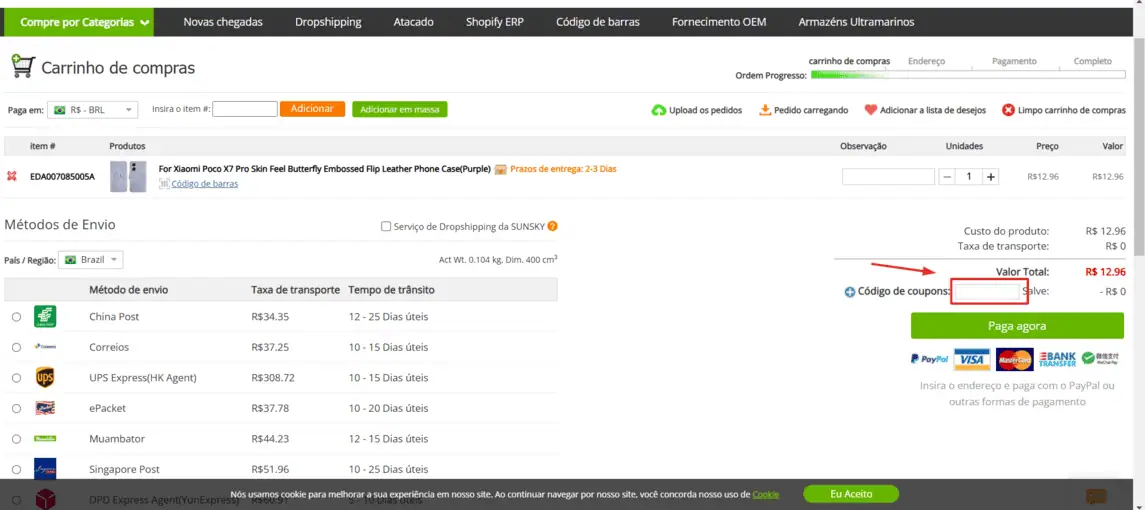Click the Correios logo icon
The height and width of the screenshot is (510, 1145).
(45, 347)
